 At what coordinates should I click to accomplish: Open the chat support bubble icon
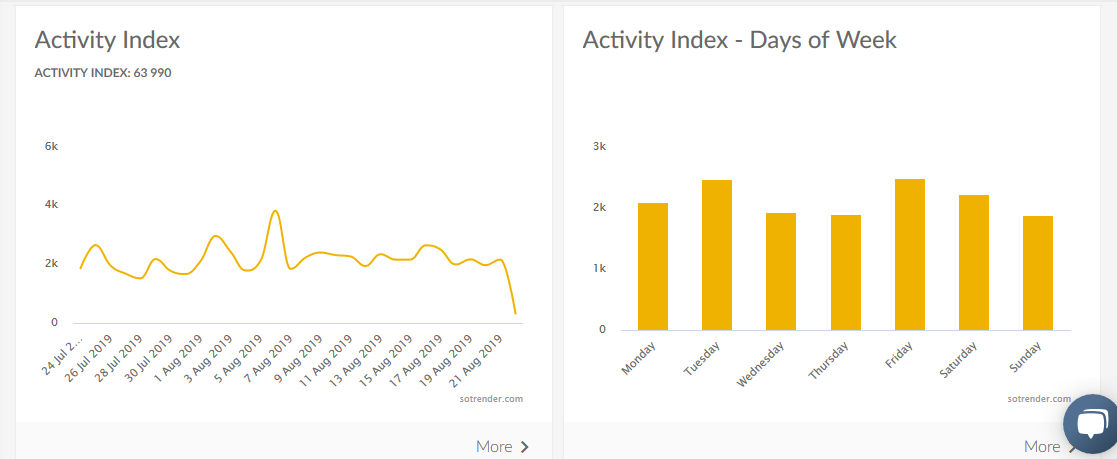pos(1089,424)
